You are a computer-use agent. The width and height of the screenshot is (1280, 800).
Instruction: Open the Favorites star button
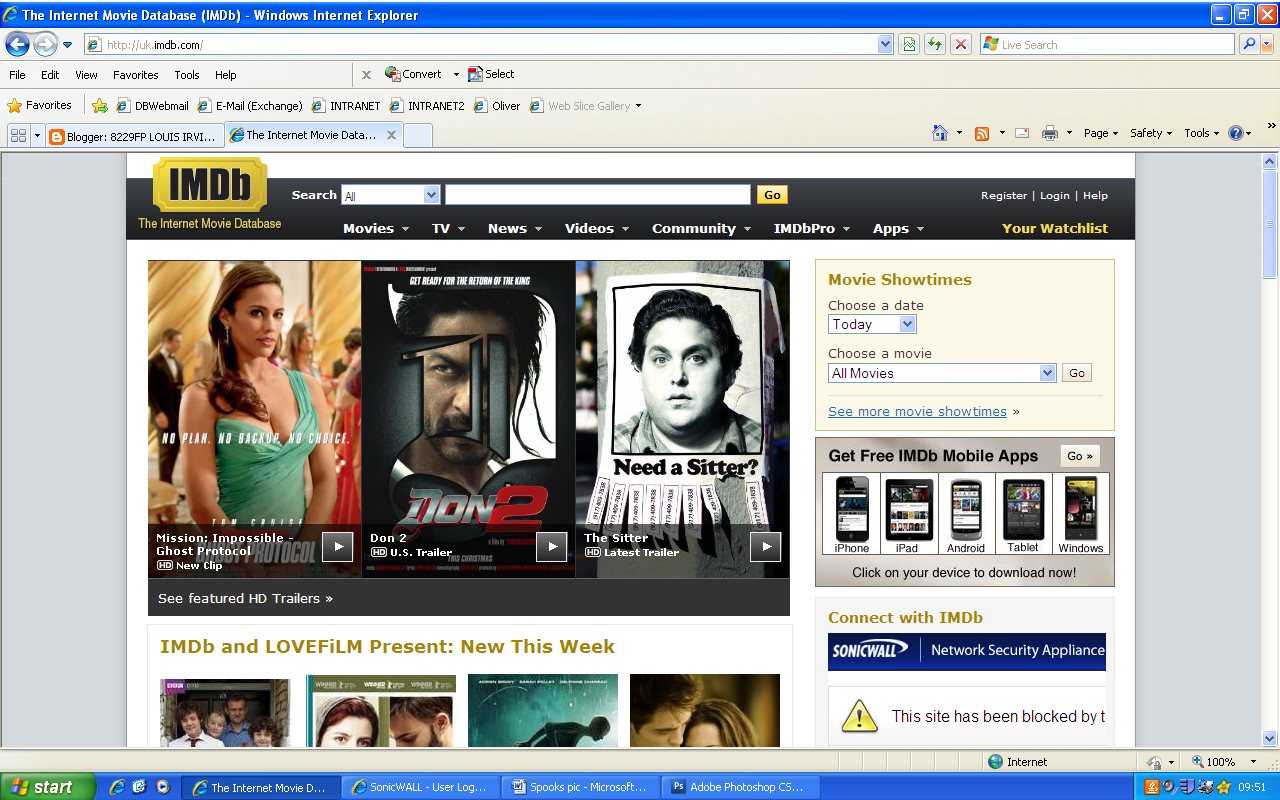coord(40,105)
